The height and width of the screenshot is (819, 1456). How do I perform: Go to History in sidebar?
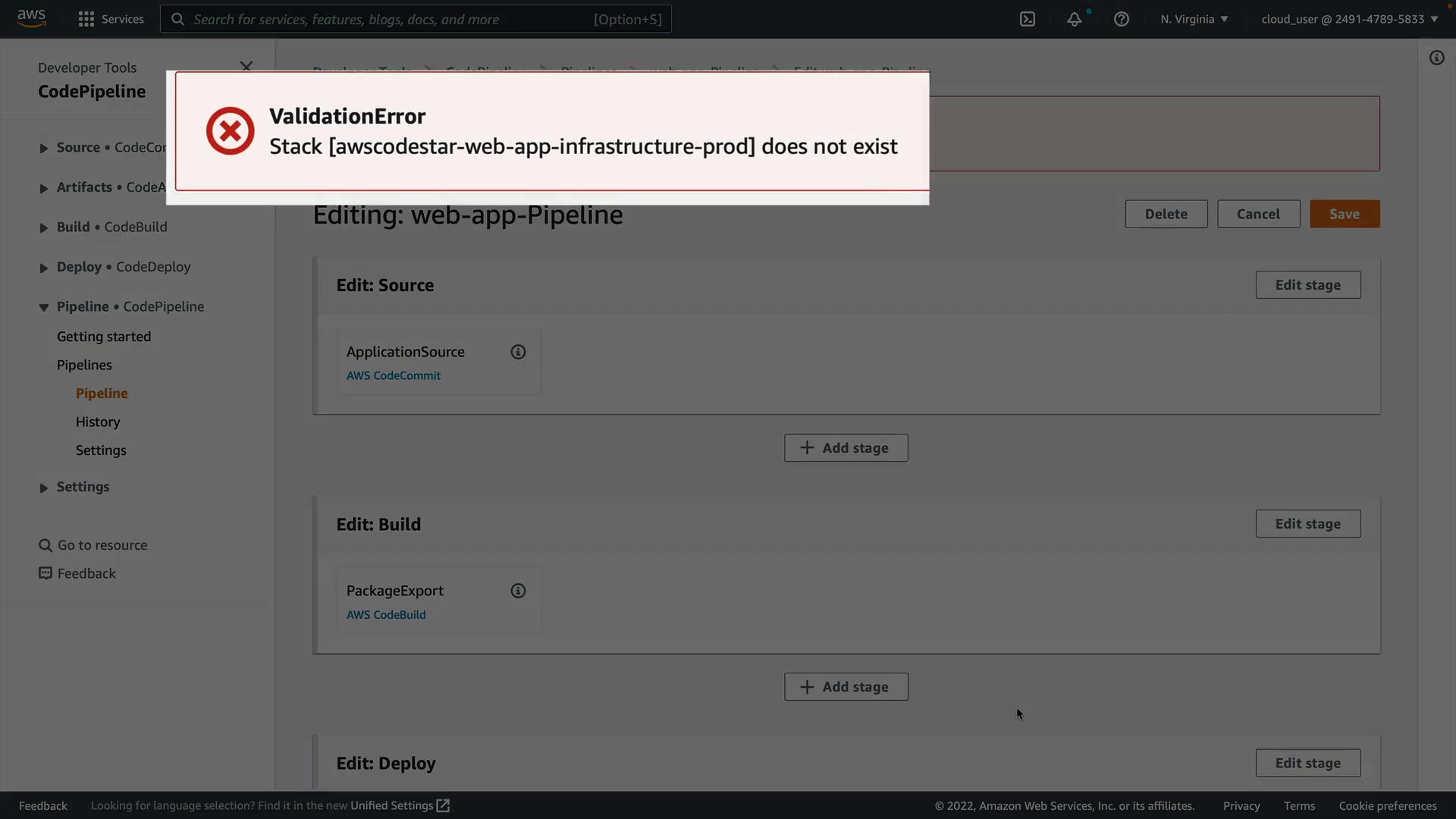point(98,422)
